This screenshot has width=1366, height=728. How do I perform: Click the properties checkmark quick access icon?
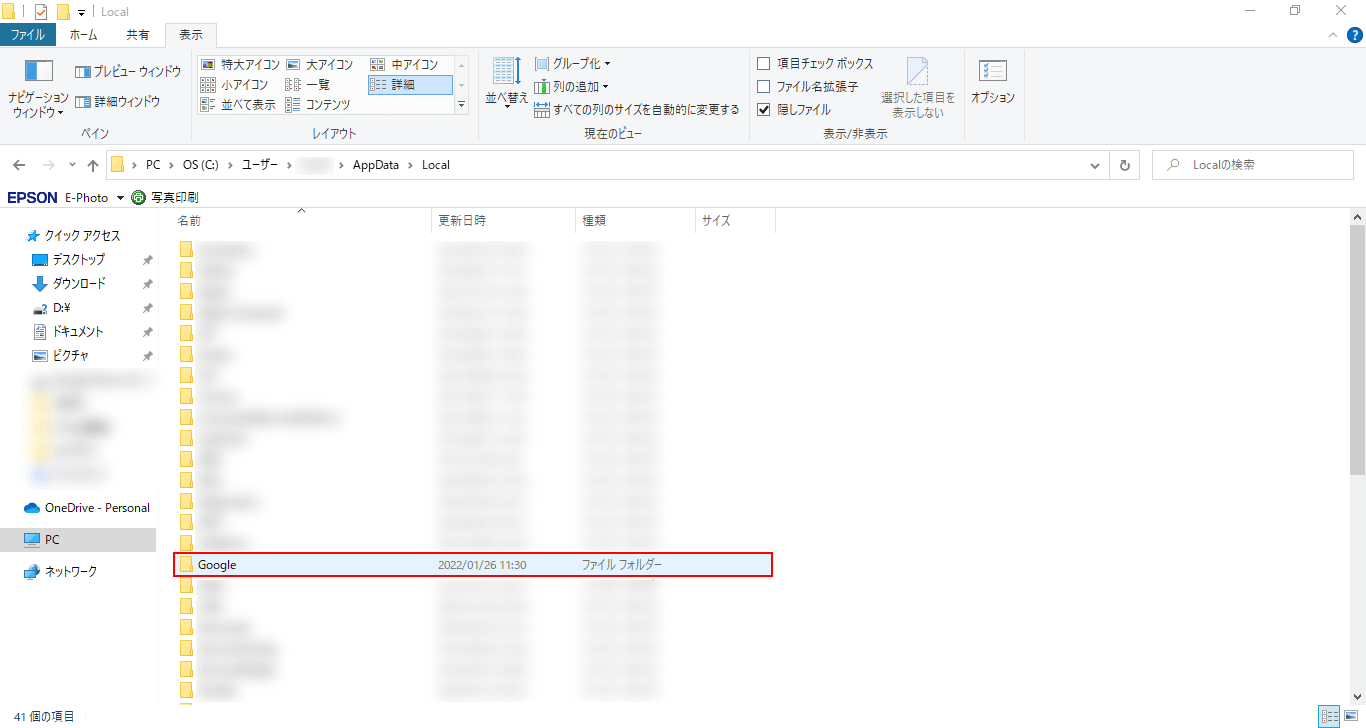click(x=41, y=12)
